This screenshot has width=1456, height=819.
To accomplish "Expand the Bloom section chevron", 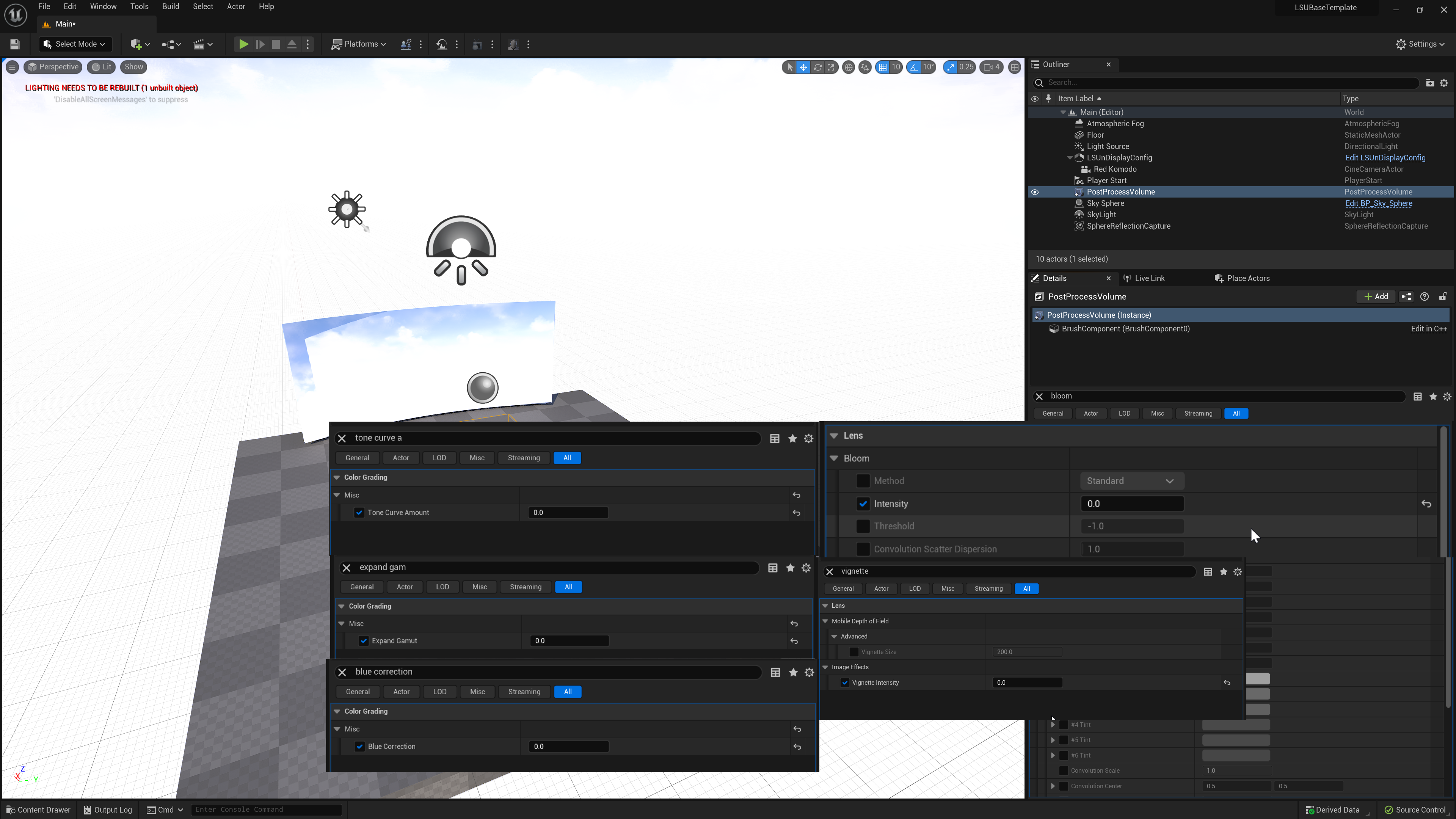I will coord(834,458).
